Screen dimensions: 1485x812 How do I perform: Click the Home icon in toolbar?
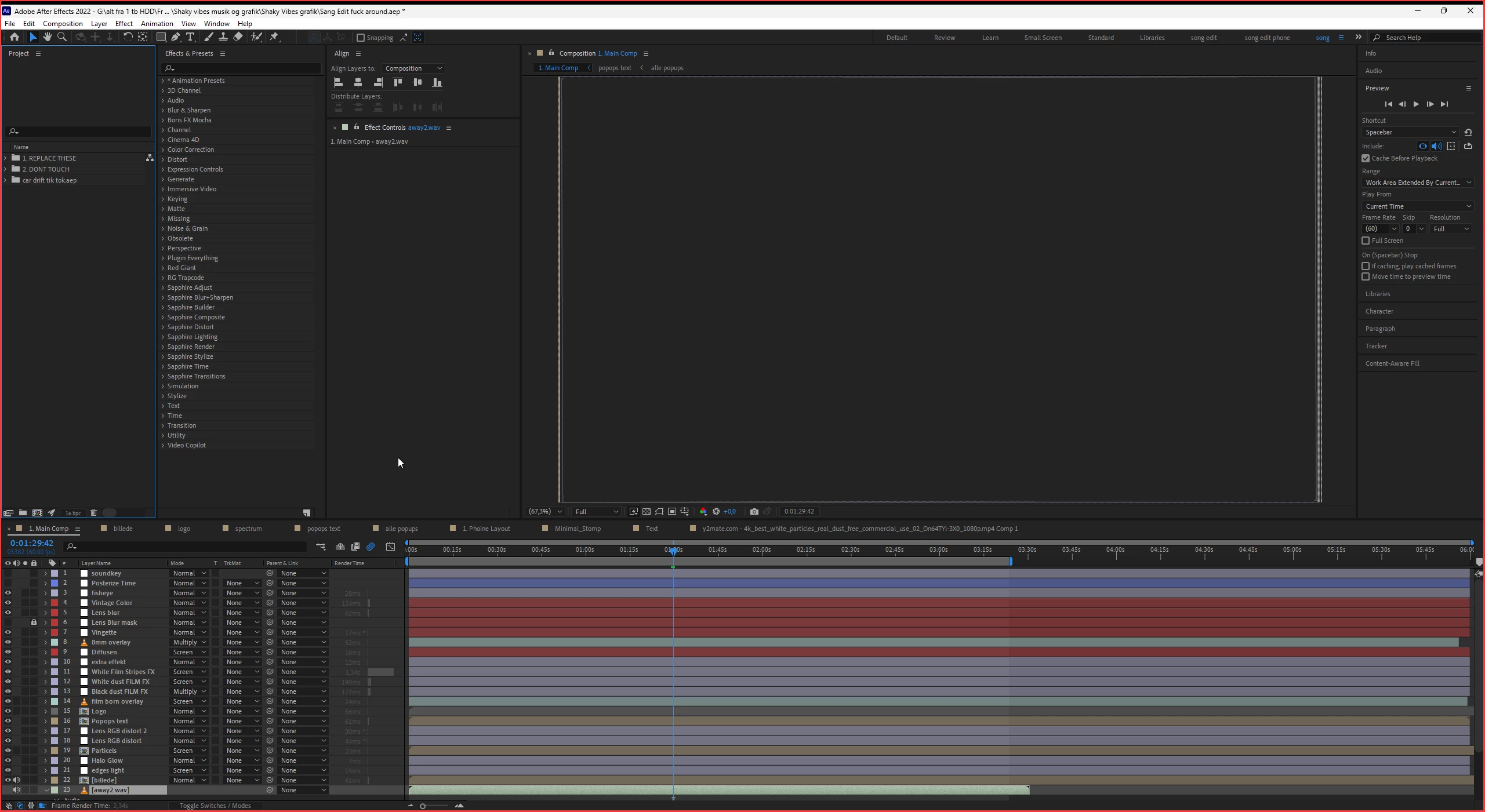pyautogui.click(x=14, y=37)
